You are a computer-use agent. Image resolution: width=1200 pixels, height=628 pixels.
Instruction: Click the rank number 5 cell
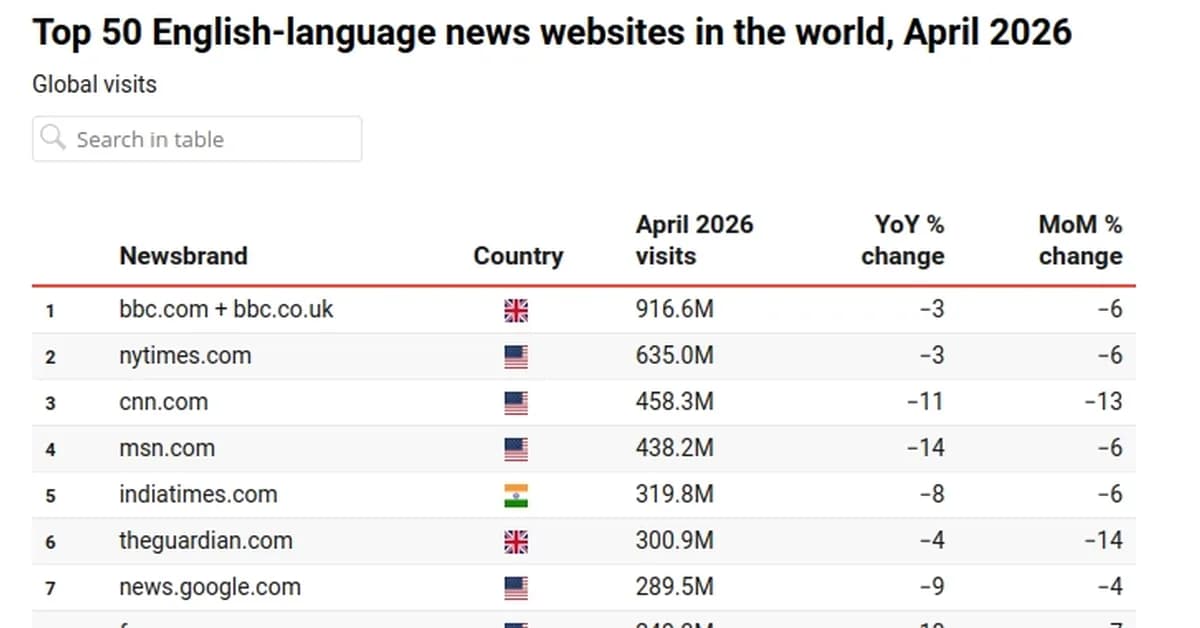click(50, 496)
